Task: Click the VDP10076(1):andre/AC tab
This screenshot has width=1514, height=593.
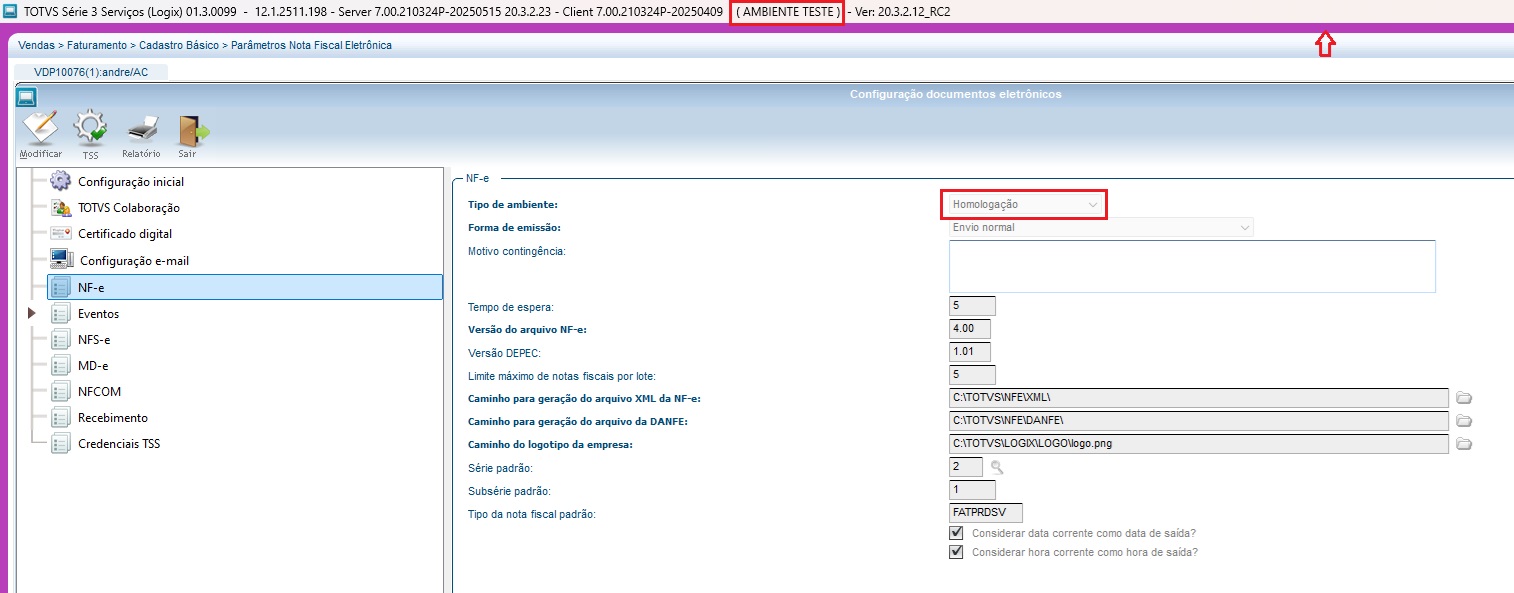Action: coord(91,72)
